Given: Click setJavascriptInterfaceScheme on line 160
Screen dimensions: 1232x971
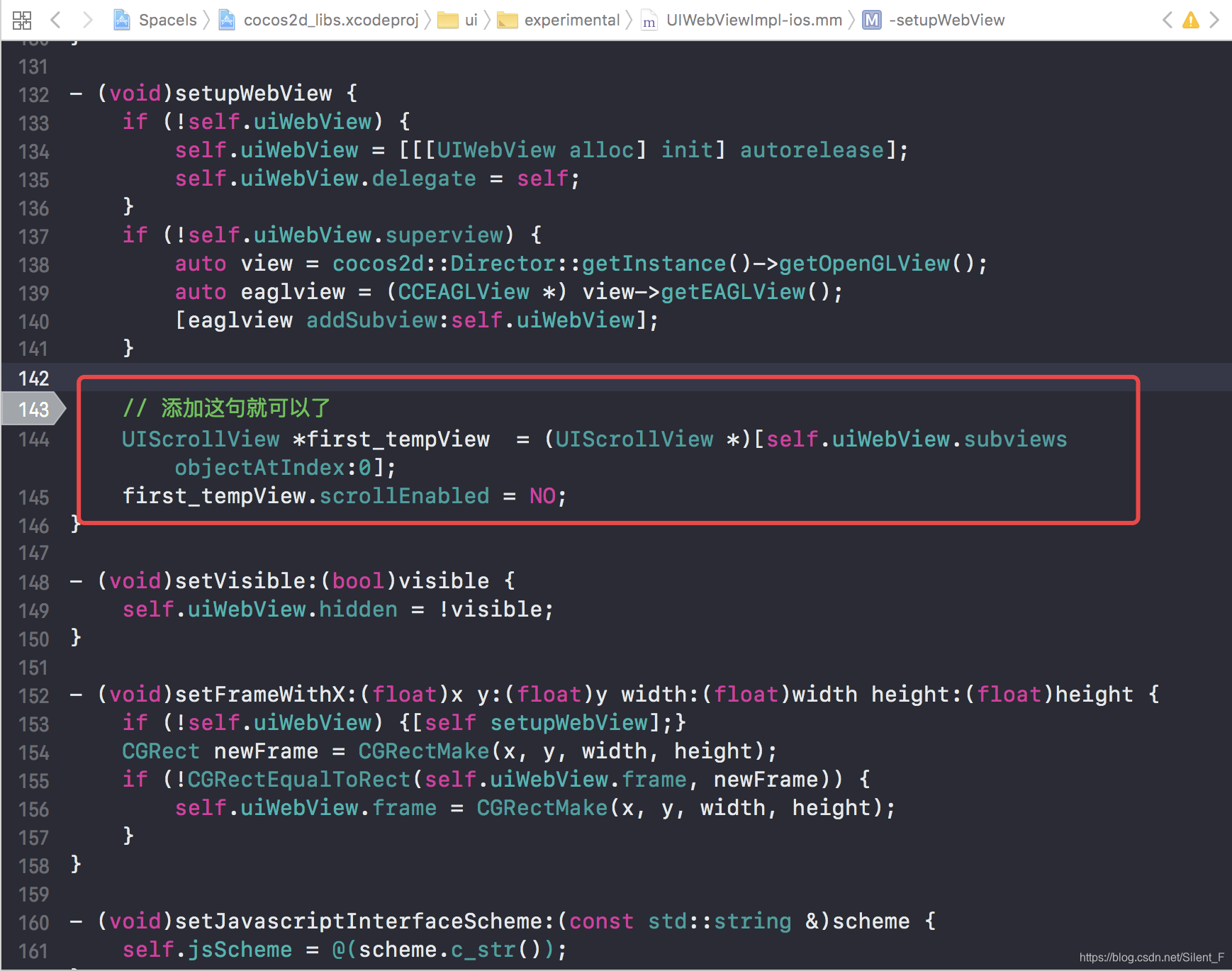Looking at the screenshot, I should point(359,921).
